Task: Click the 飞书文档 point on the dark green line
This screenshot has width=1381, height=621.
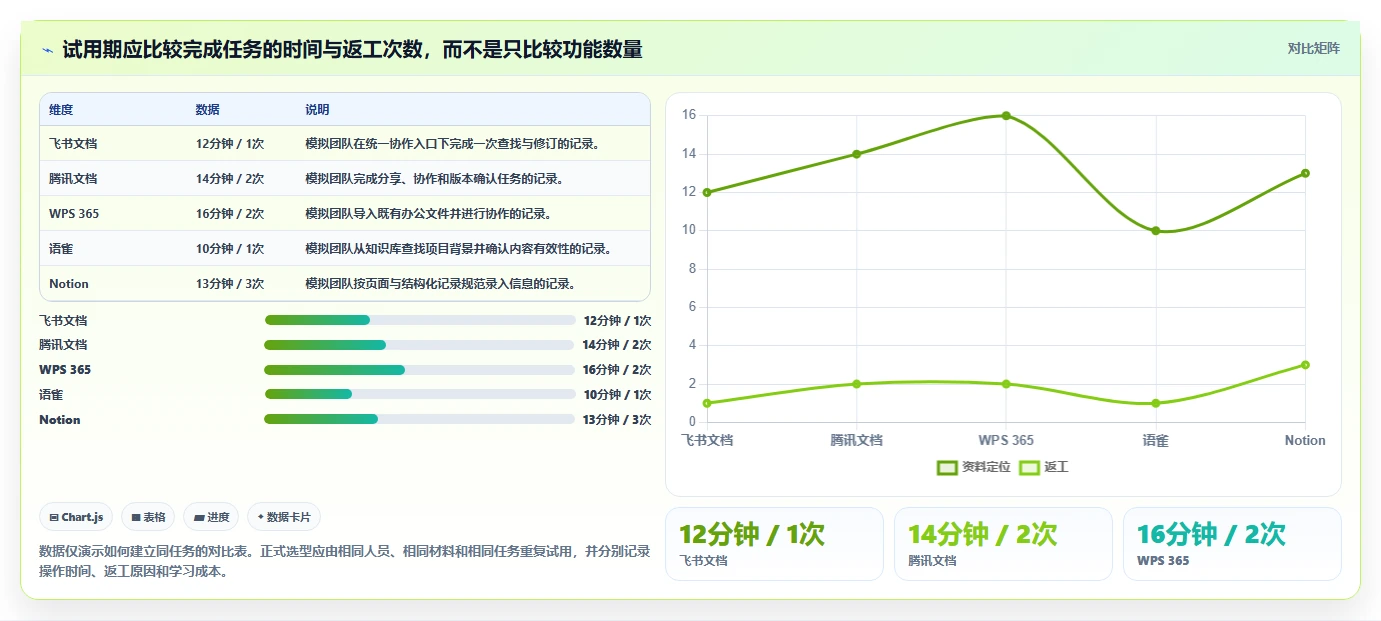Action: (707, 192)
